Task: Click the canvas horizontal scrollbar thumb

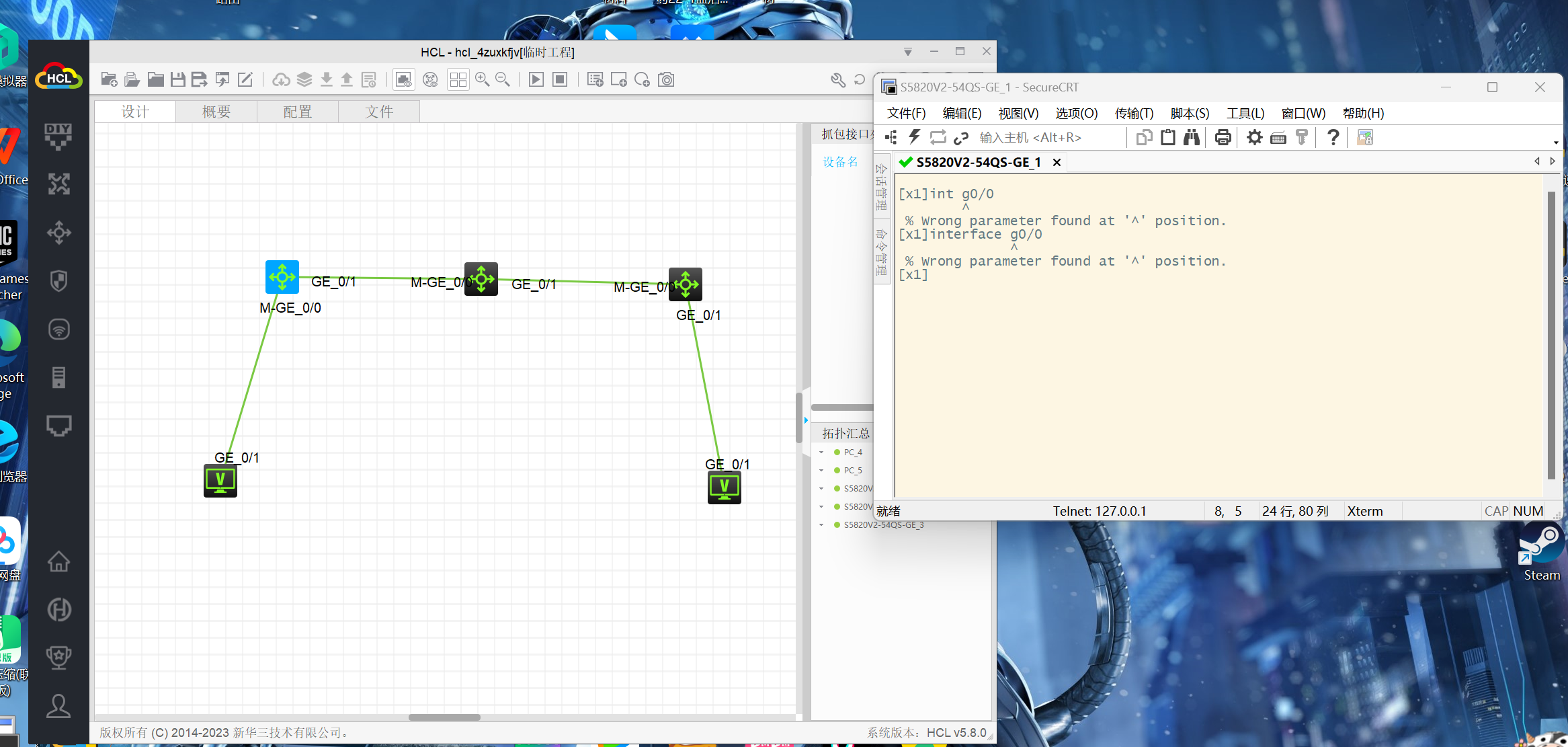Action: tap(444, 717)
